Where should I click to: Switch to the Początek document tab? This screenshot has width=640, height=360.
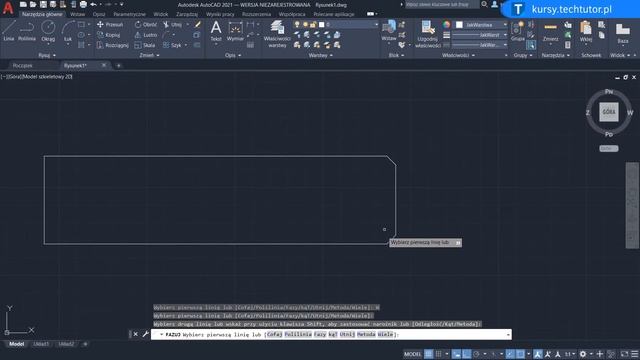coord(22,65)
